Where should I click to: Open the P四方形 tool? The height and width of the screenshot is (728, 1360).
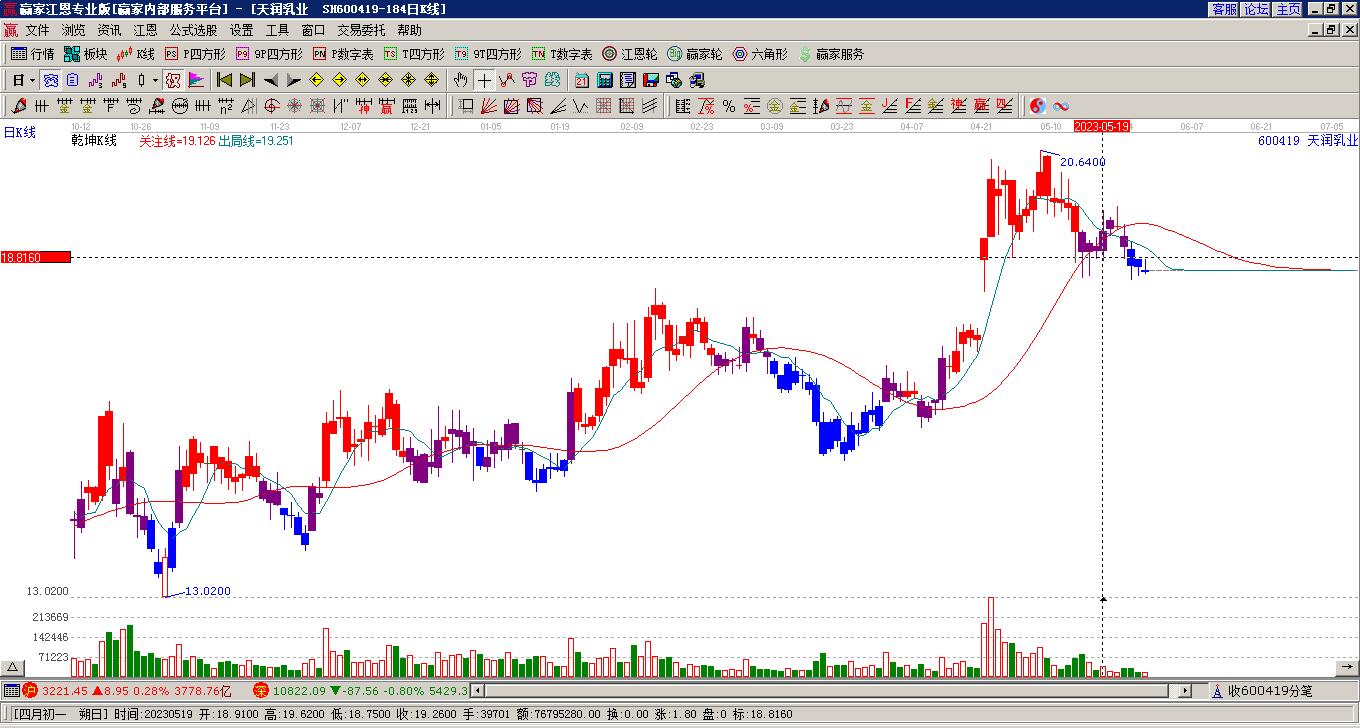pyautogui.click(x=195, y=54)
